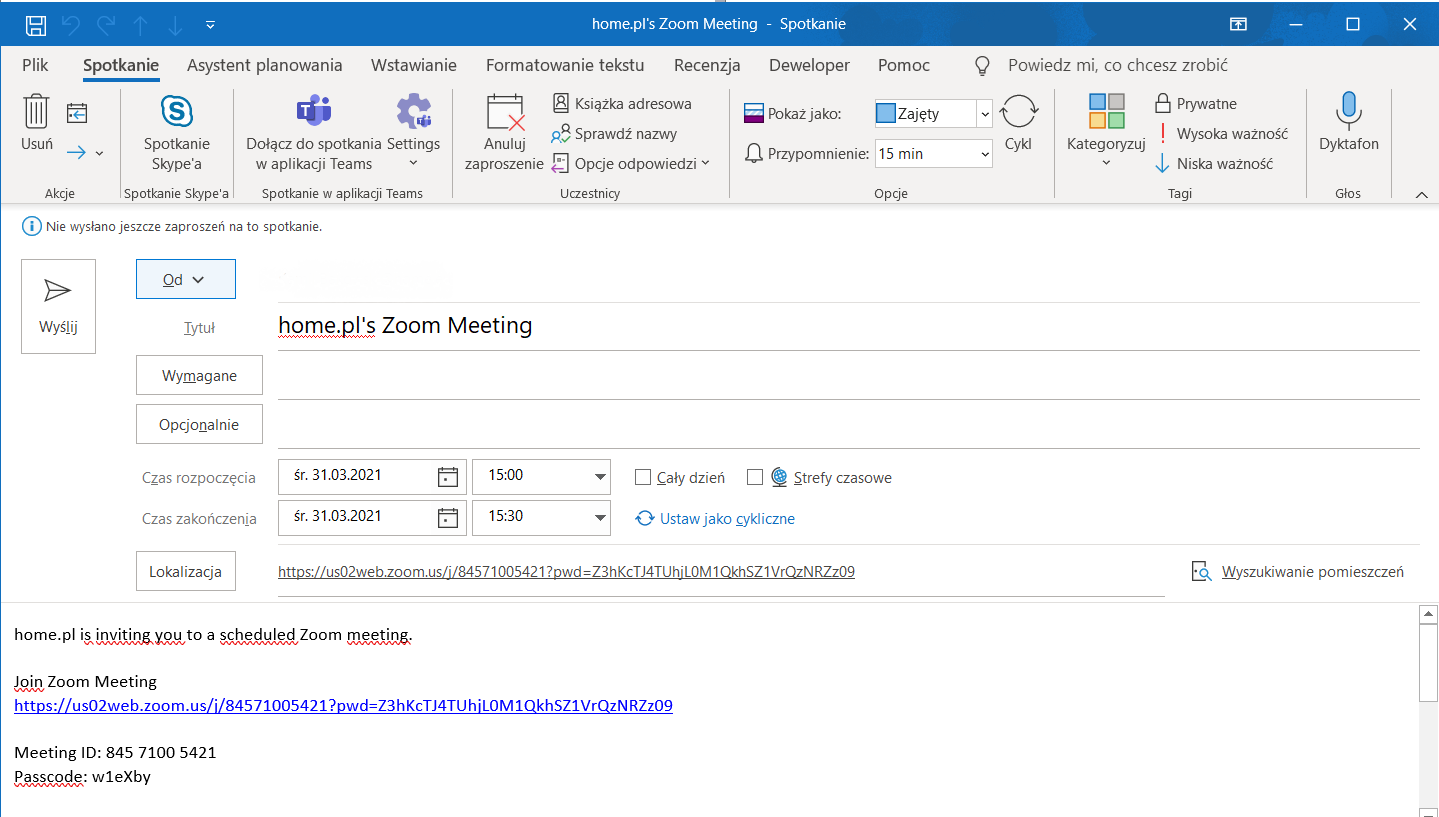The image size is (1439, 817).
Task: Click the info icon in notification bar
Action: (31, 227)
